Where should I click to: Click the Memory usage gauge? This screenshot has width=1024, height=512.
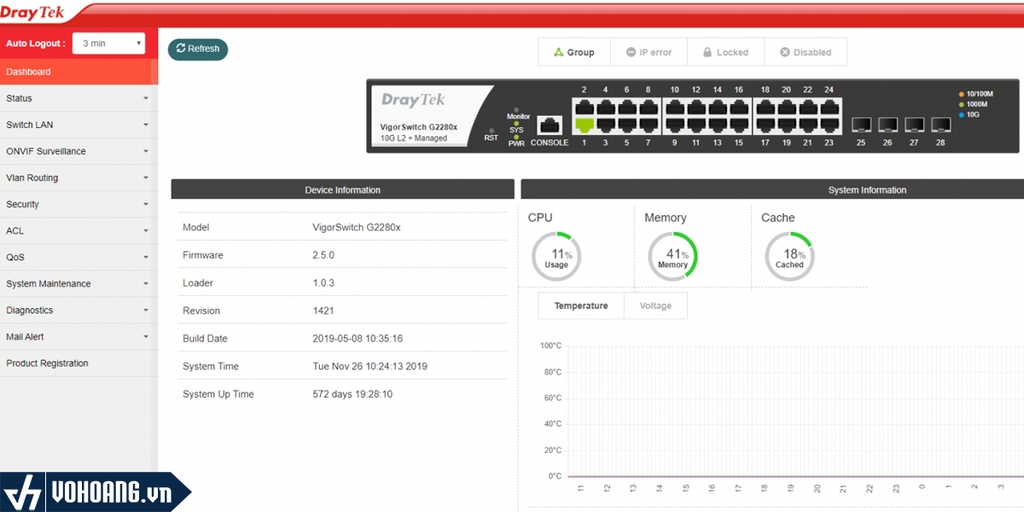click(673, 257)
